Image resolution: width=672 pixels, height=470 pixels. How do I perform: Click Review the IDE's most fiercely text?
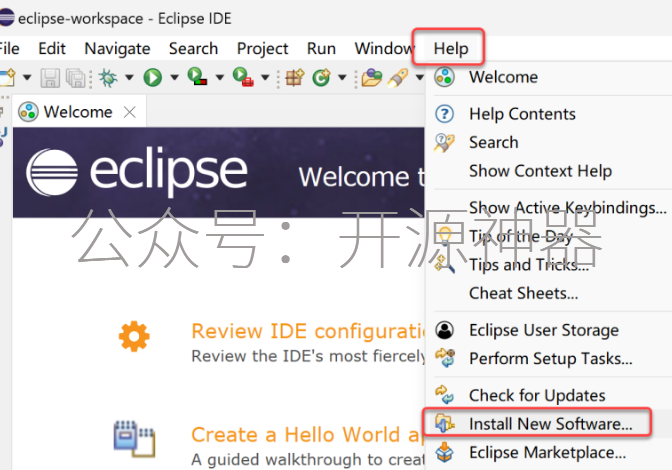[x=308, y=356]
